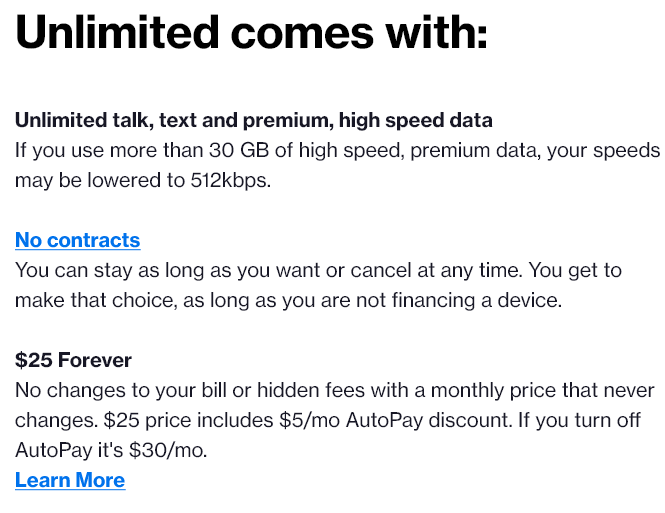Click the line starting "No changes to your bill"
Viewport: 665px width, 513px height.
(x=334, y=390)
